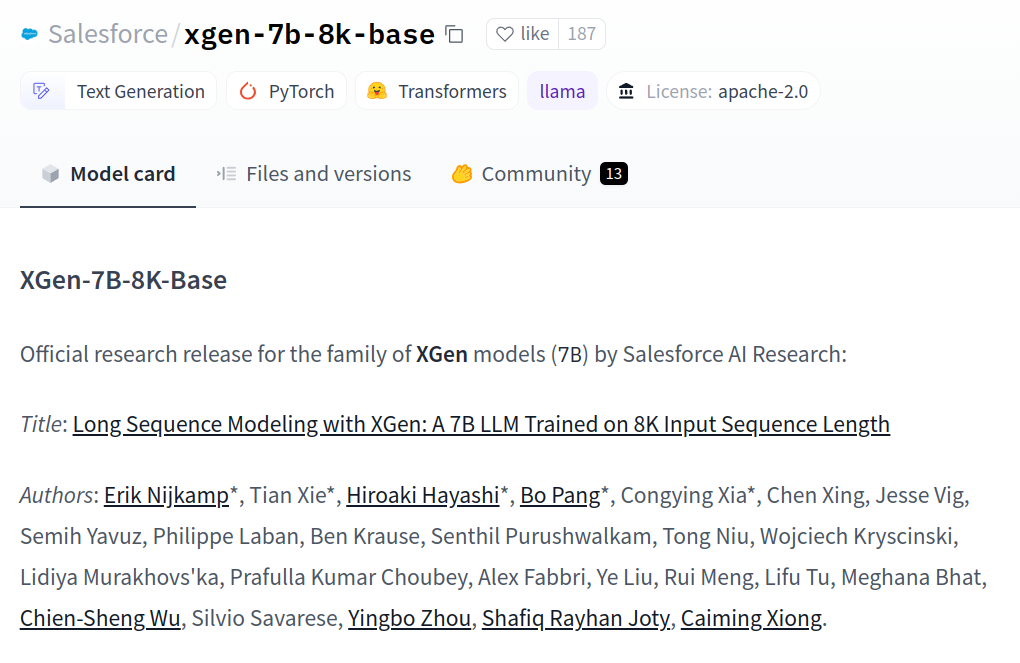Select the Text Generation pipeline icon

pos(42,90)
